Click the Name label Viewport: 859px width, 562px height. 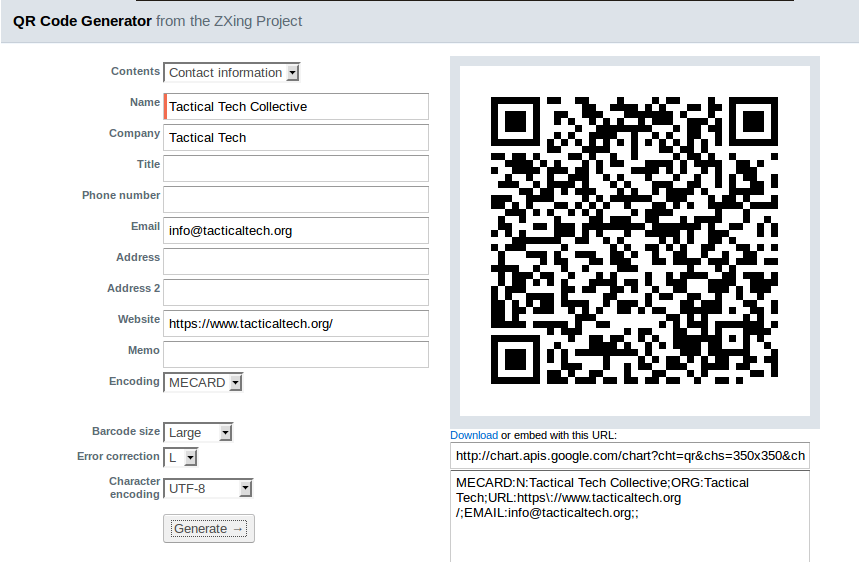tap(145, 102)
